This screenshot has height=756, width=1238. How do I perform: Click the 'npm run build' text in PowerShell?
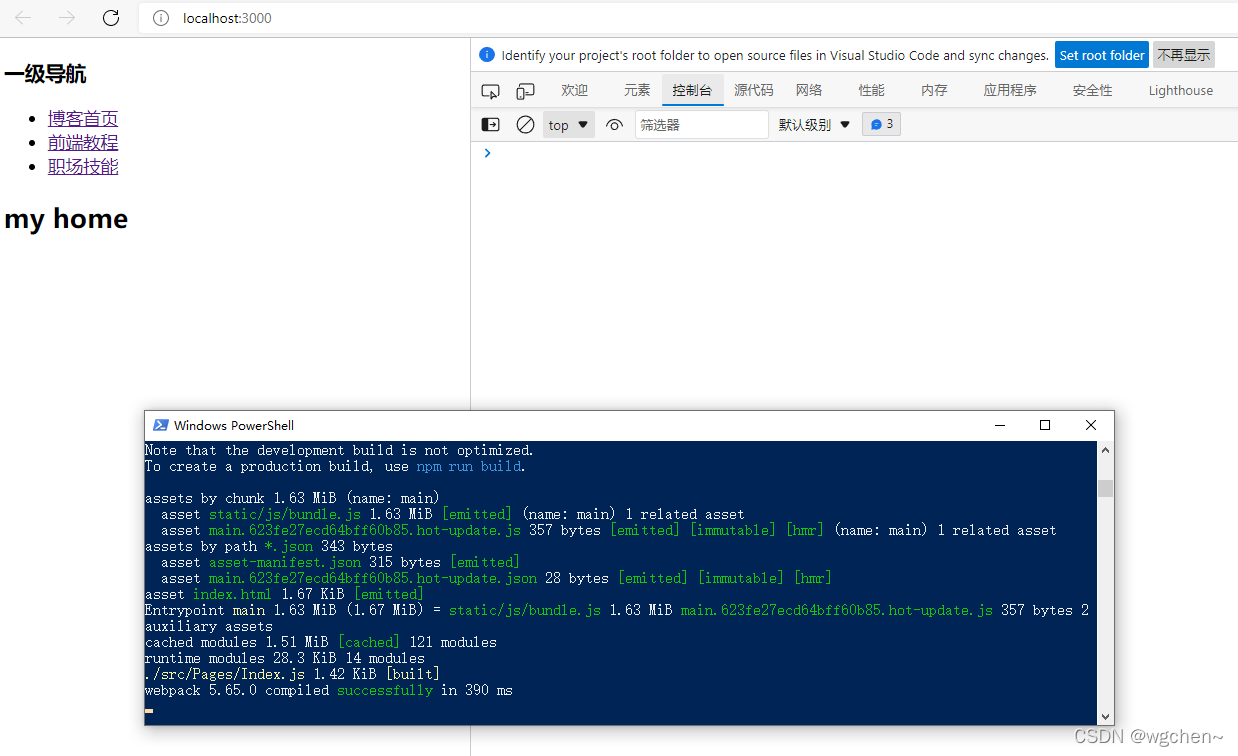469,466
